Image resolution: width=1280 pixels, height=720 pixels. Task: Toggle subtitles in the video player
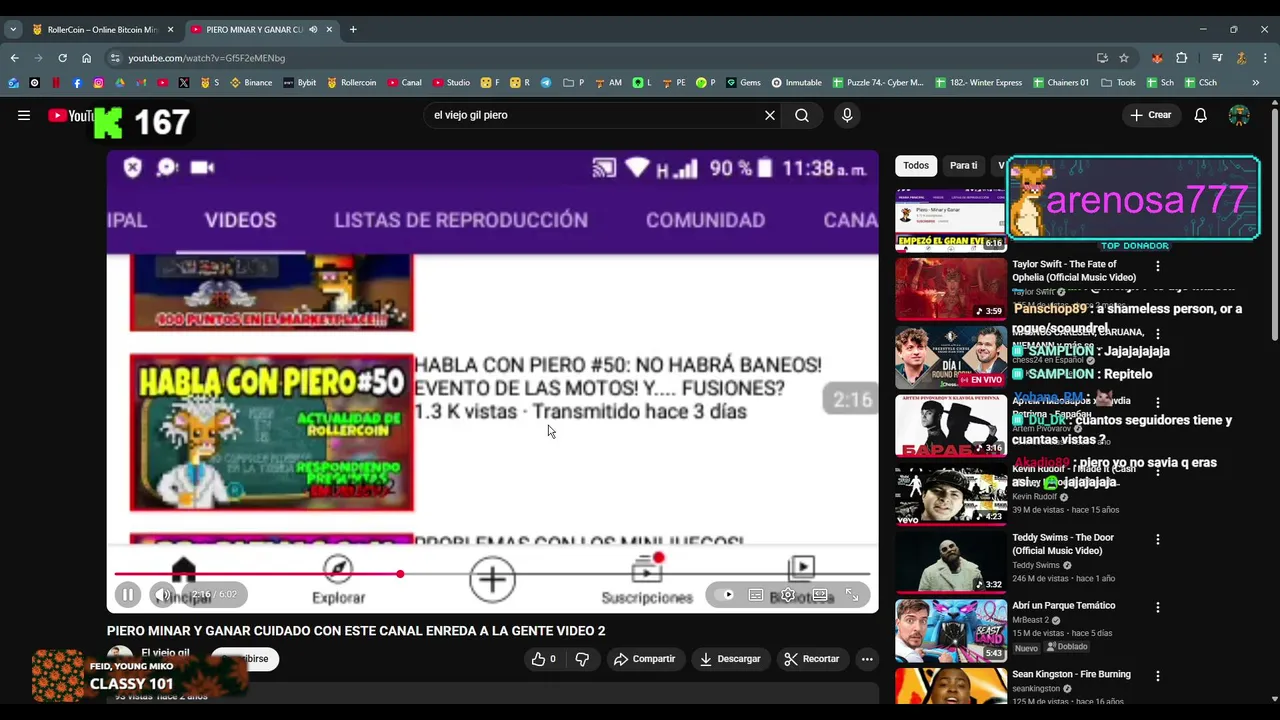tap(756, 595)
